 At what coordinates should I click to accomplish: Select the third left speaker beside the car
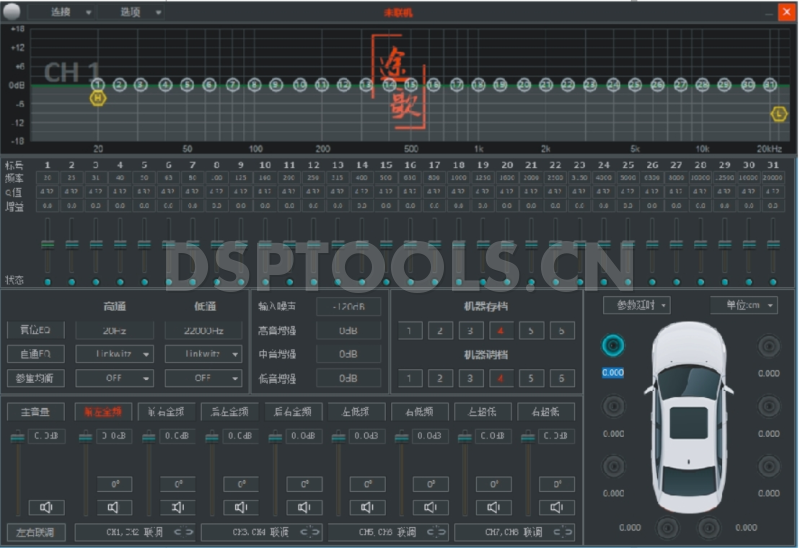613,466
